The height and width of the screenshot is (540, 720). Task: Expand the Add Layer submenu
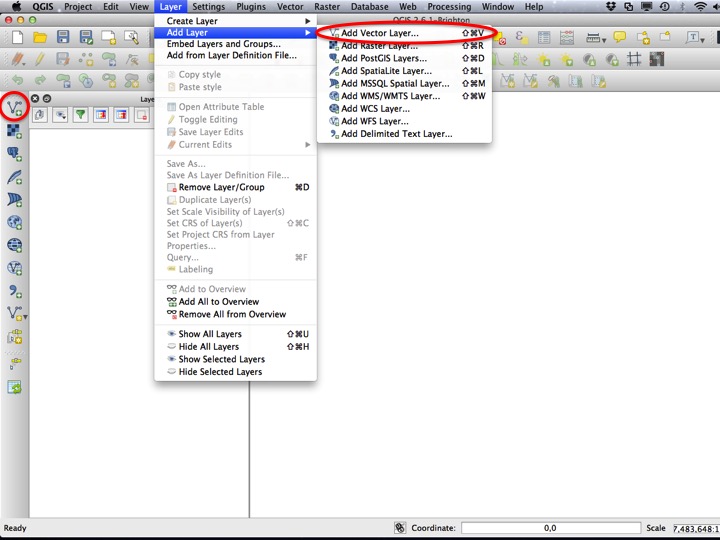tap(235, 33)
